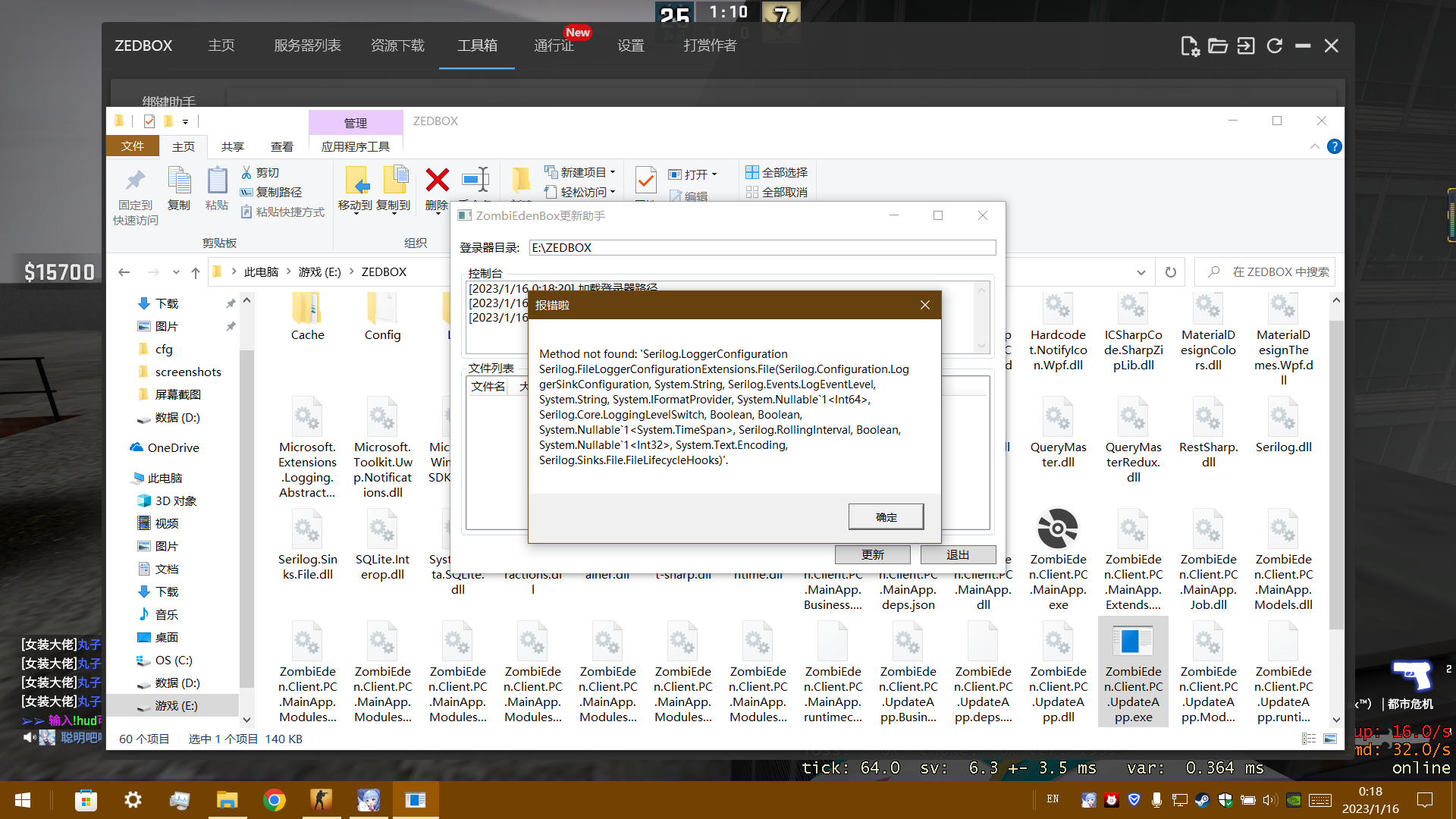Select the Serilog.dll file
This screenshot has width=1456, height=819.
click(1283, 427)
